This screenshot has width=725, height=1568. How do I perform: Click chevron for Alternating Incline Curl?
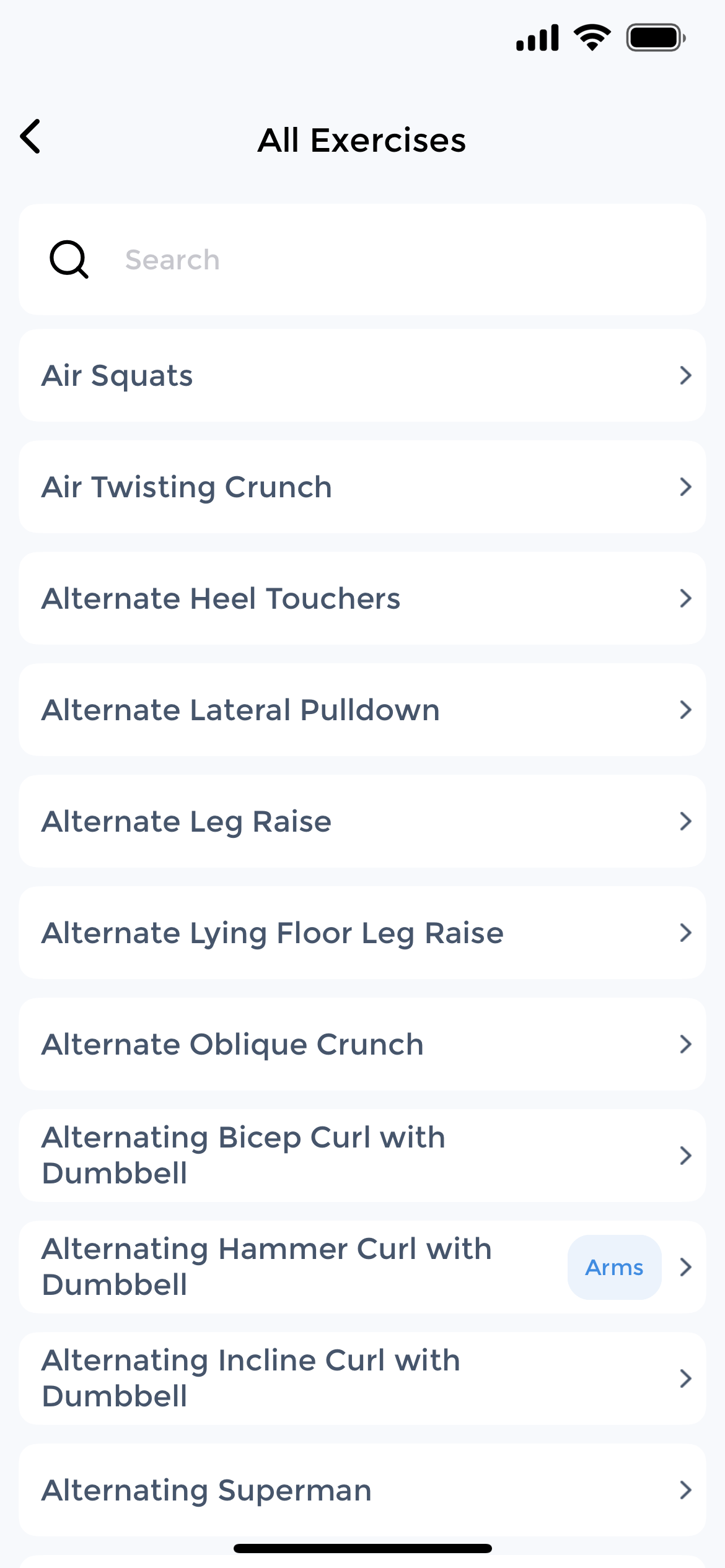click(x=685, y=1379)
